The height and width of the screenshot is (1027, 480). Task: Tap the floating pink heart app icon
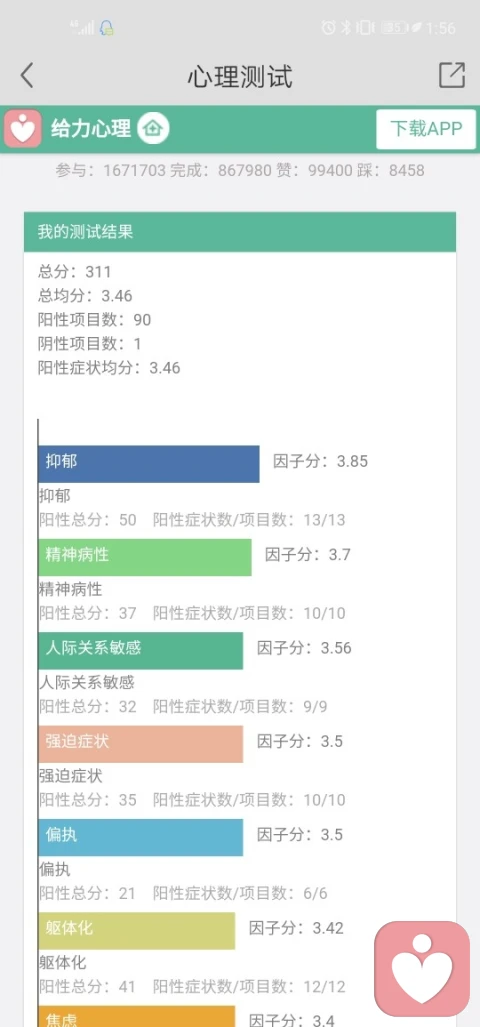click(x=422, y=969)
